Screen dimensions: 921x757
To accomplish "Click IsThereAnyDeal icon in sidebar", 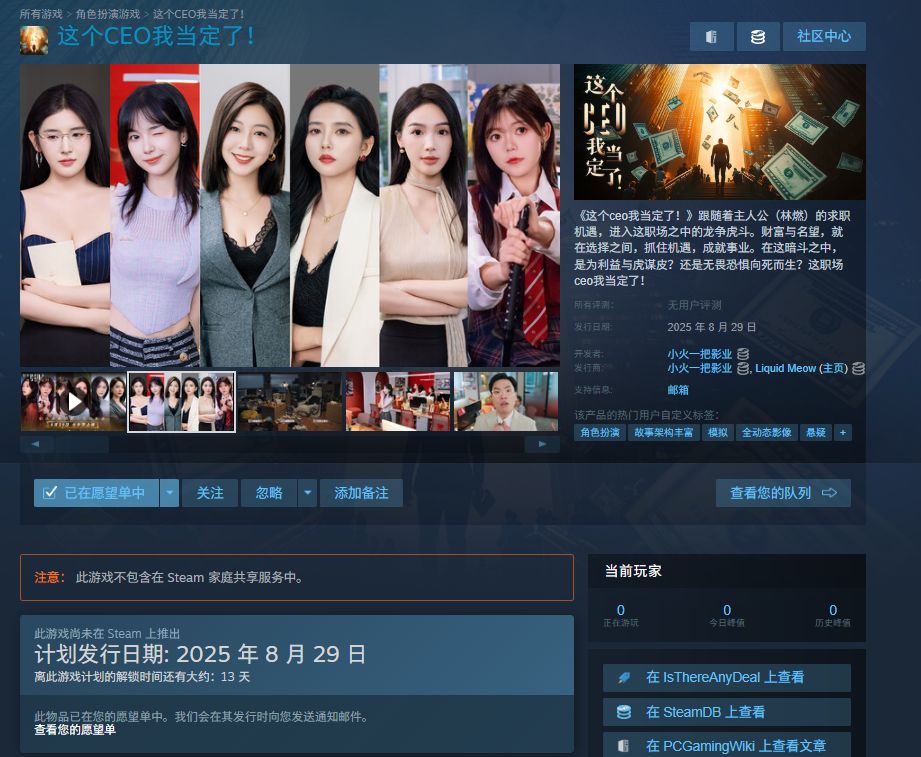I will point(624,678).
